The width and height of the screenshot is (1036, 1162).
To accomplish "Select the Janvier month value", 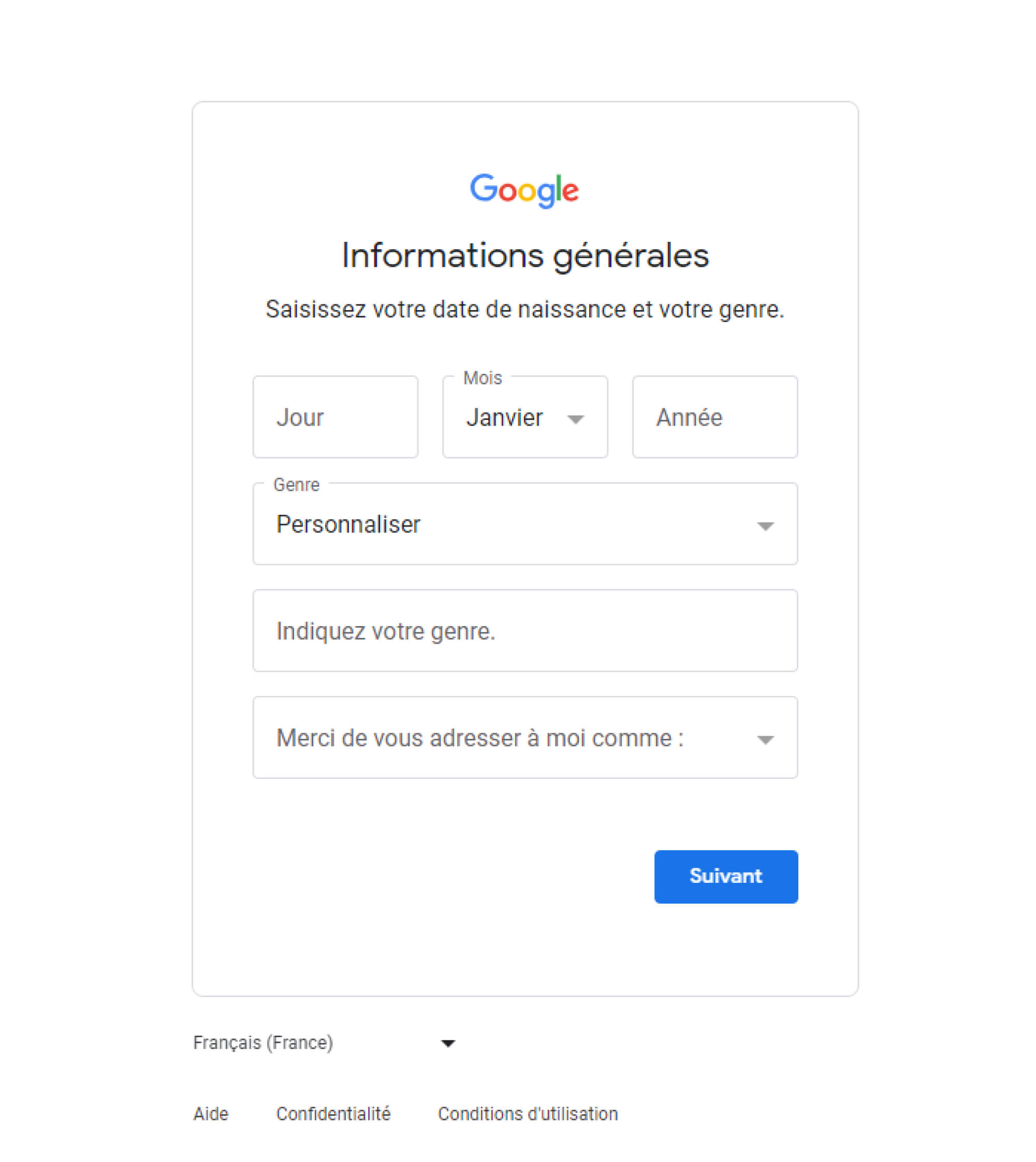I will tap(504, 417).
